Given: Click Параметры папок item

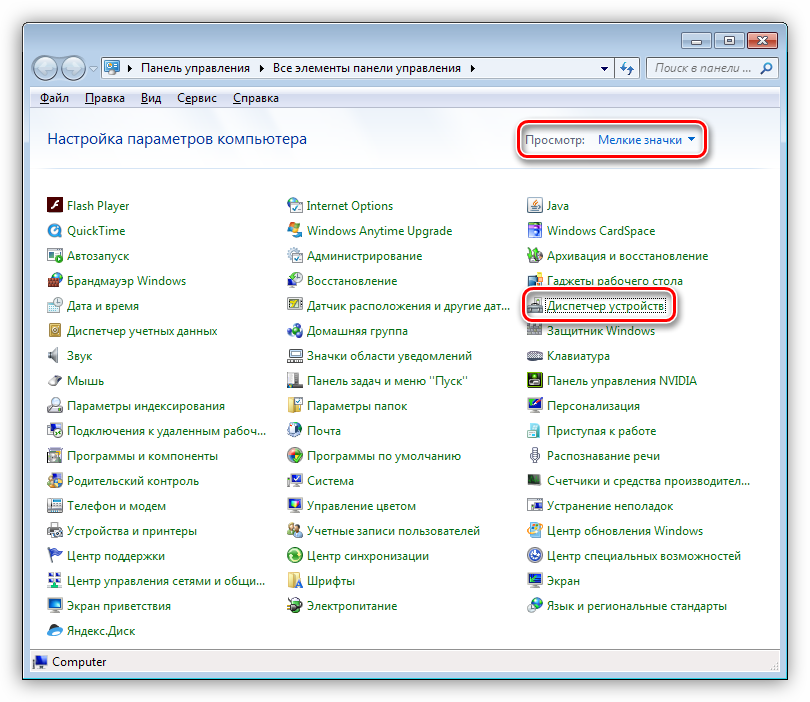Looking at the screenshot, I should coord(347,405).
